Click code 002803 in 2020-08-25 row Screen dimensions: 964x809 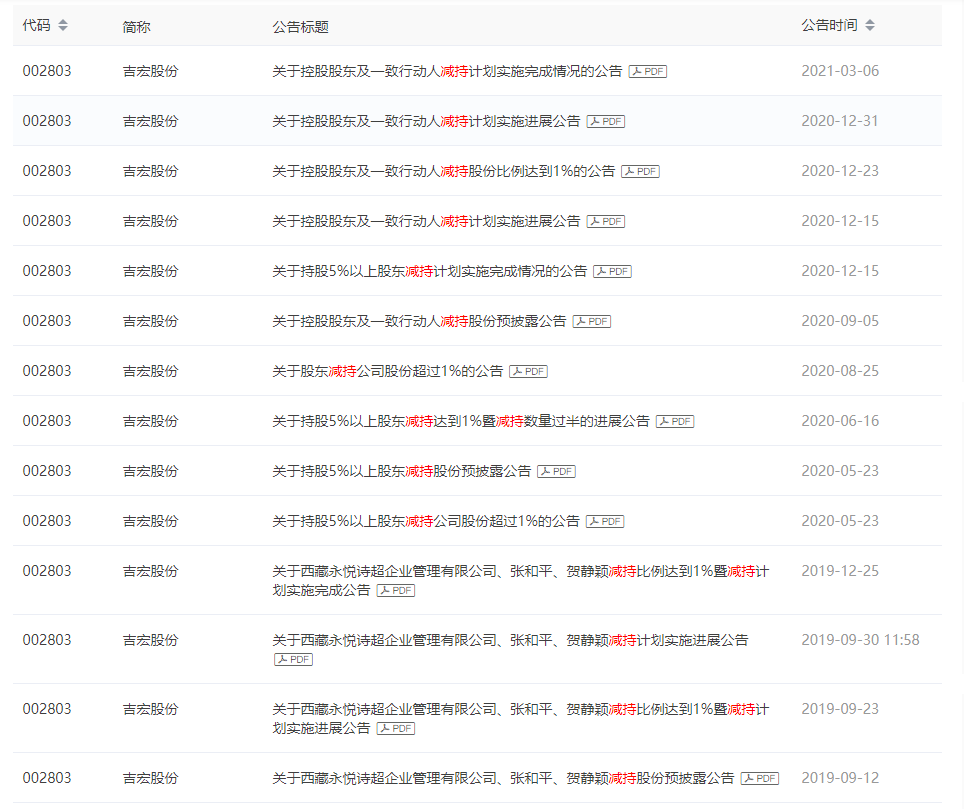pyautogui.click(x=47, y=371)
